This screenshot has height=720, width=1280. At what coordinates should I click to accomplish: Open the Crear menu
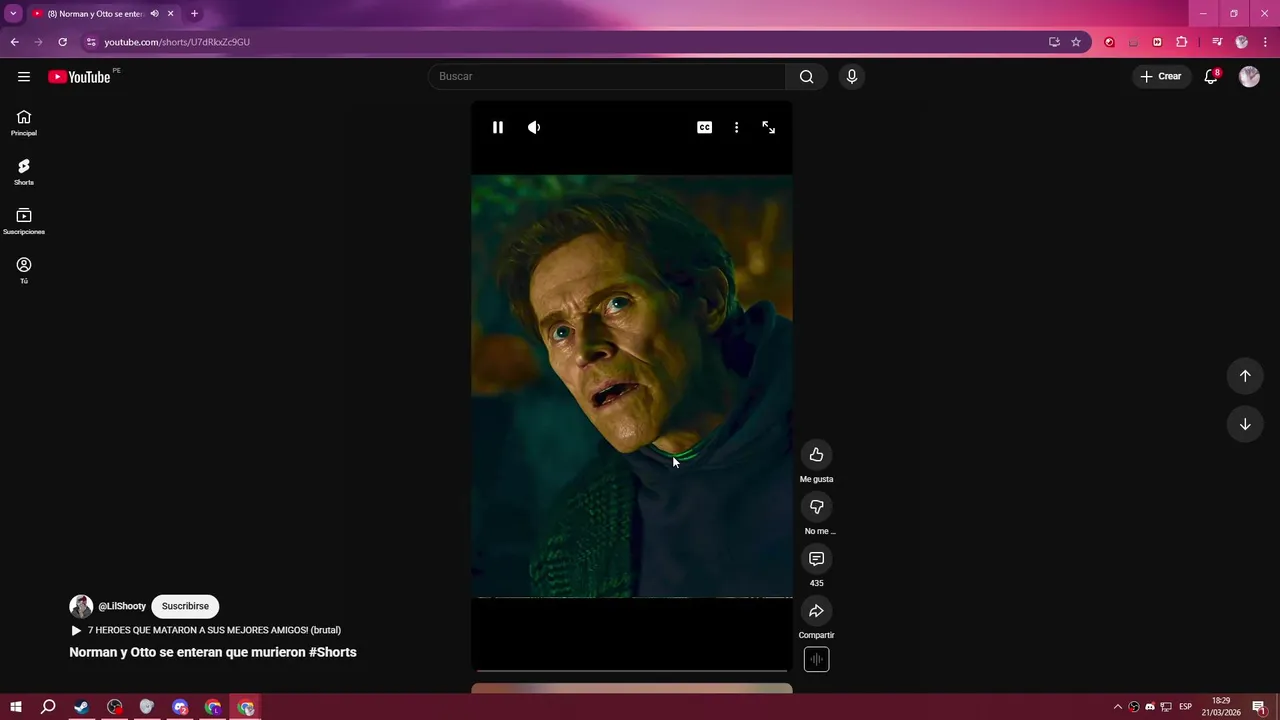pos(1161,77)
